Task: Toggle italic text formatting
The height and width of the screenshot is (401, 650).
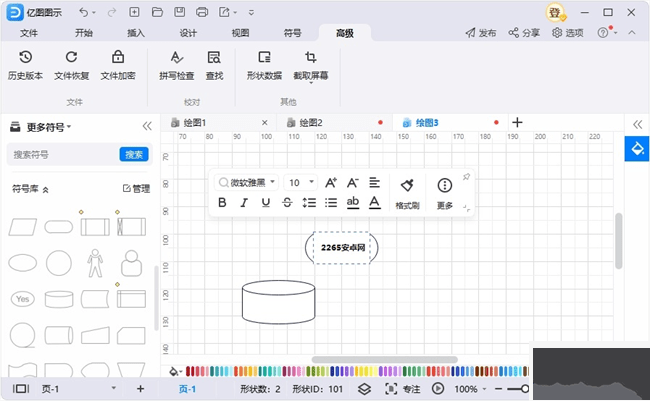Action: (244, 203)
